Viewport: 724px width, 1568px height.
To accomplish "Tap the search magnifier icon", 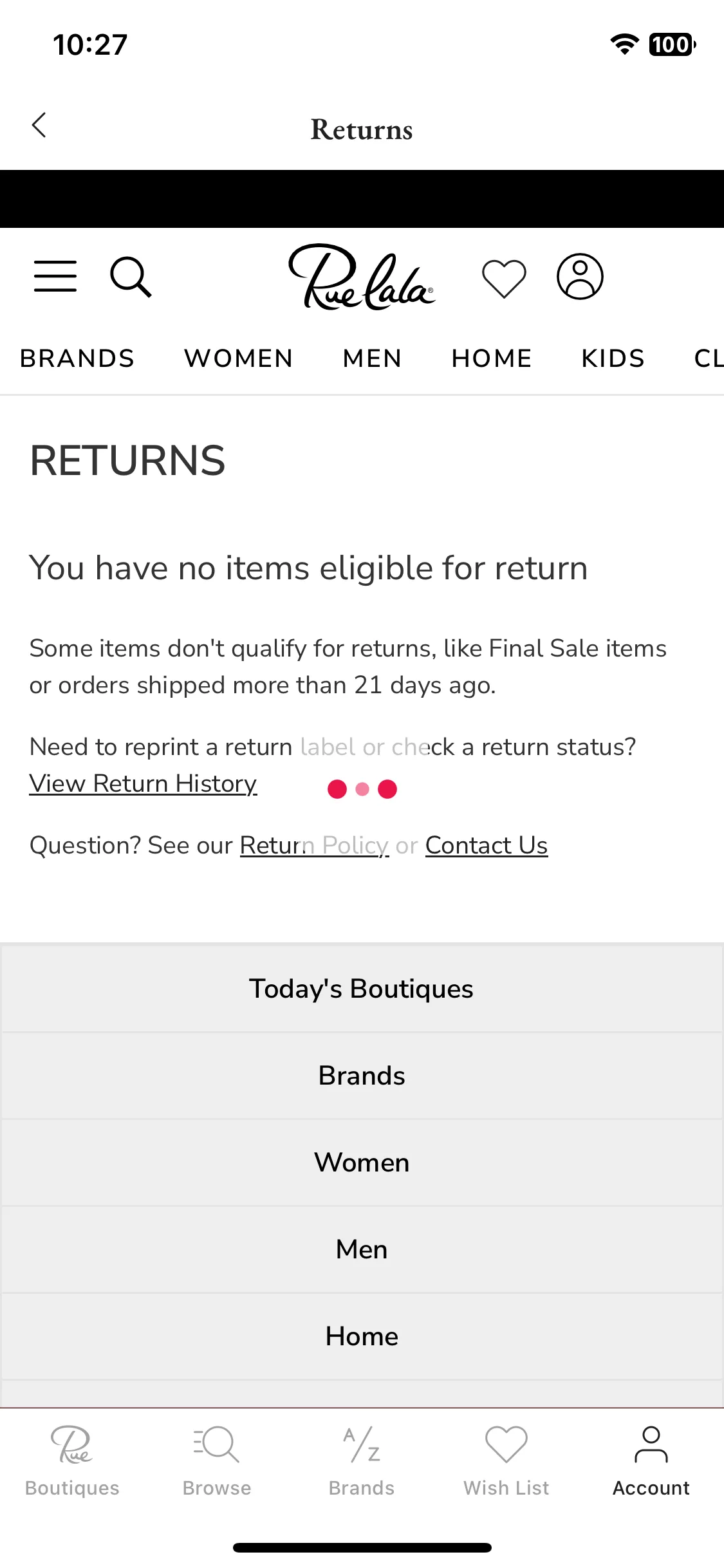I will point(131,277).
